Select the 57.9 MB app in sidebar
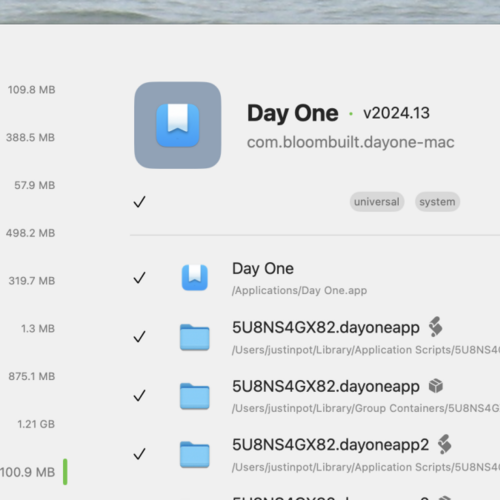Image resolution: width=500 pixels, height=500 pixels. coord(35,185)
